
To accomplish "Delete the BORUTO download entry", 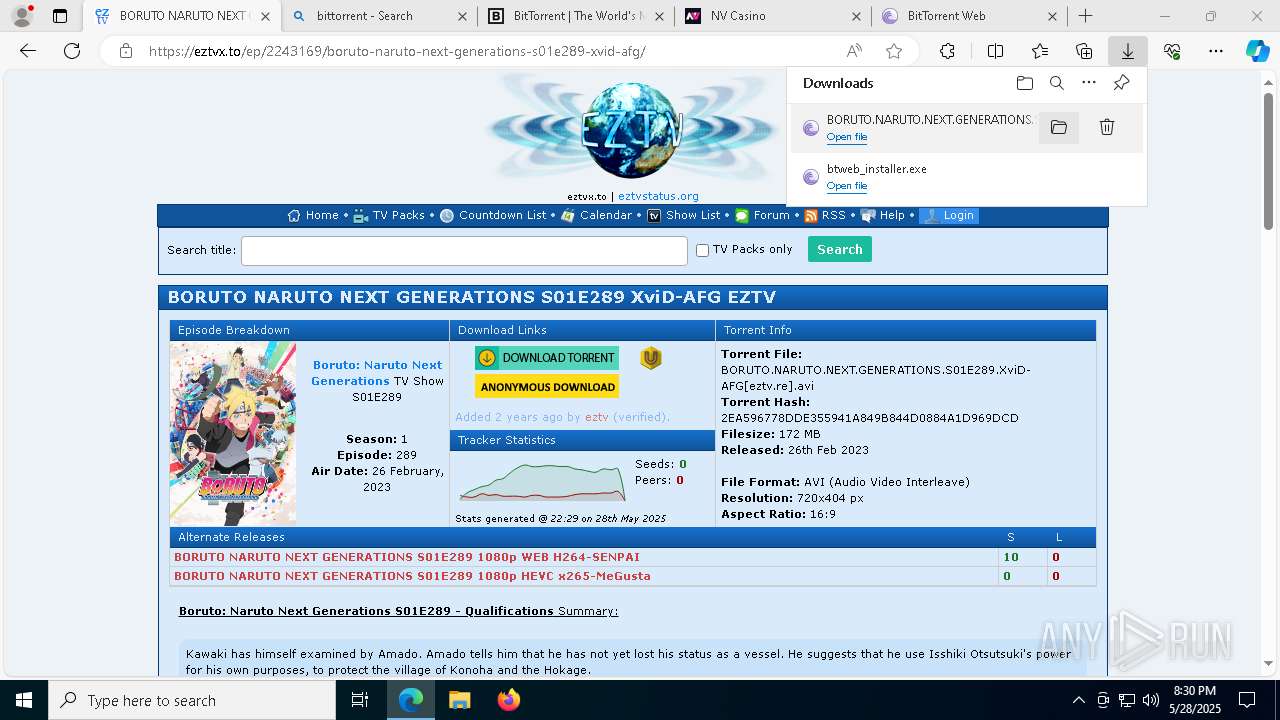I will (x=1107, y=127).
